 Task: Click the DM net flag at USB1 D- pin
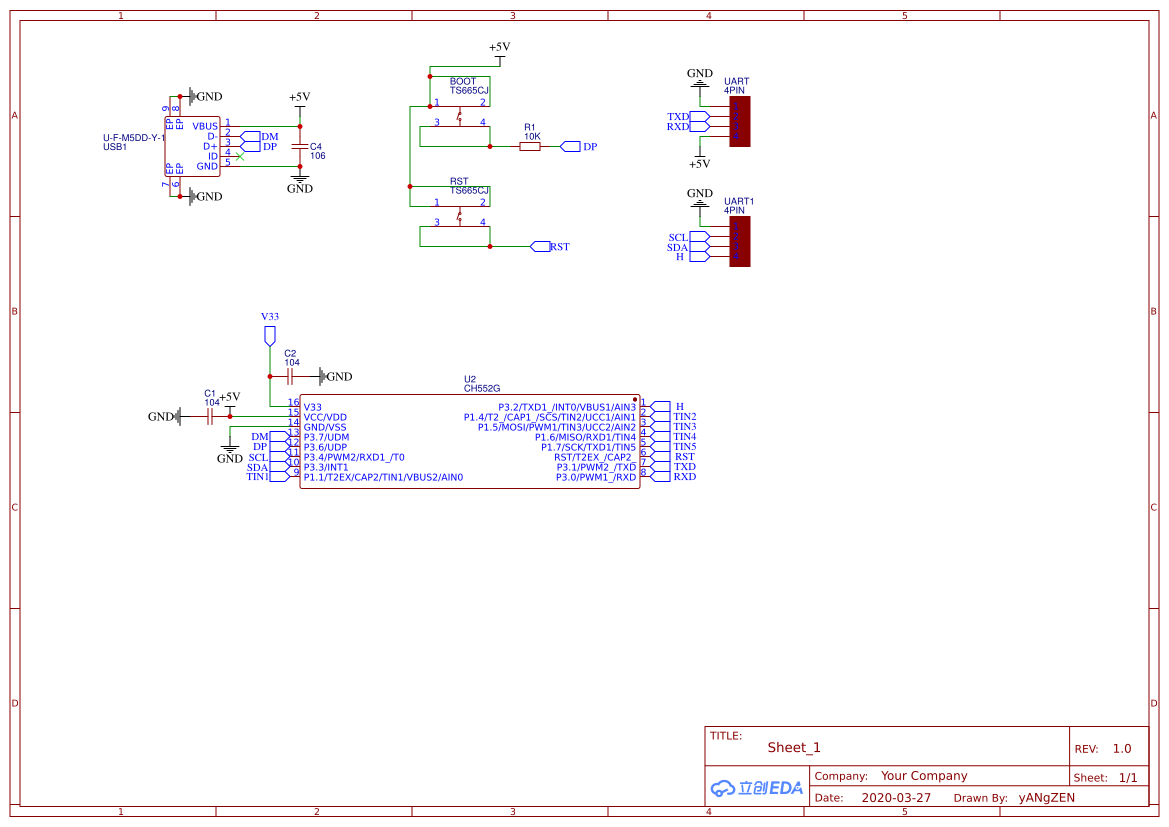[x=250, y=136]
